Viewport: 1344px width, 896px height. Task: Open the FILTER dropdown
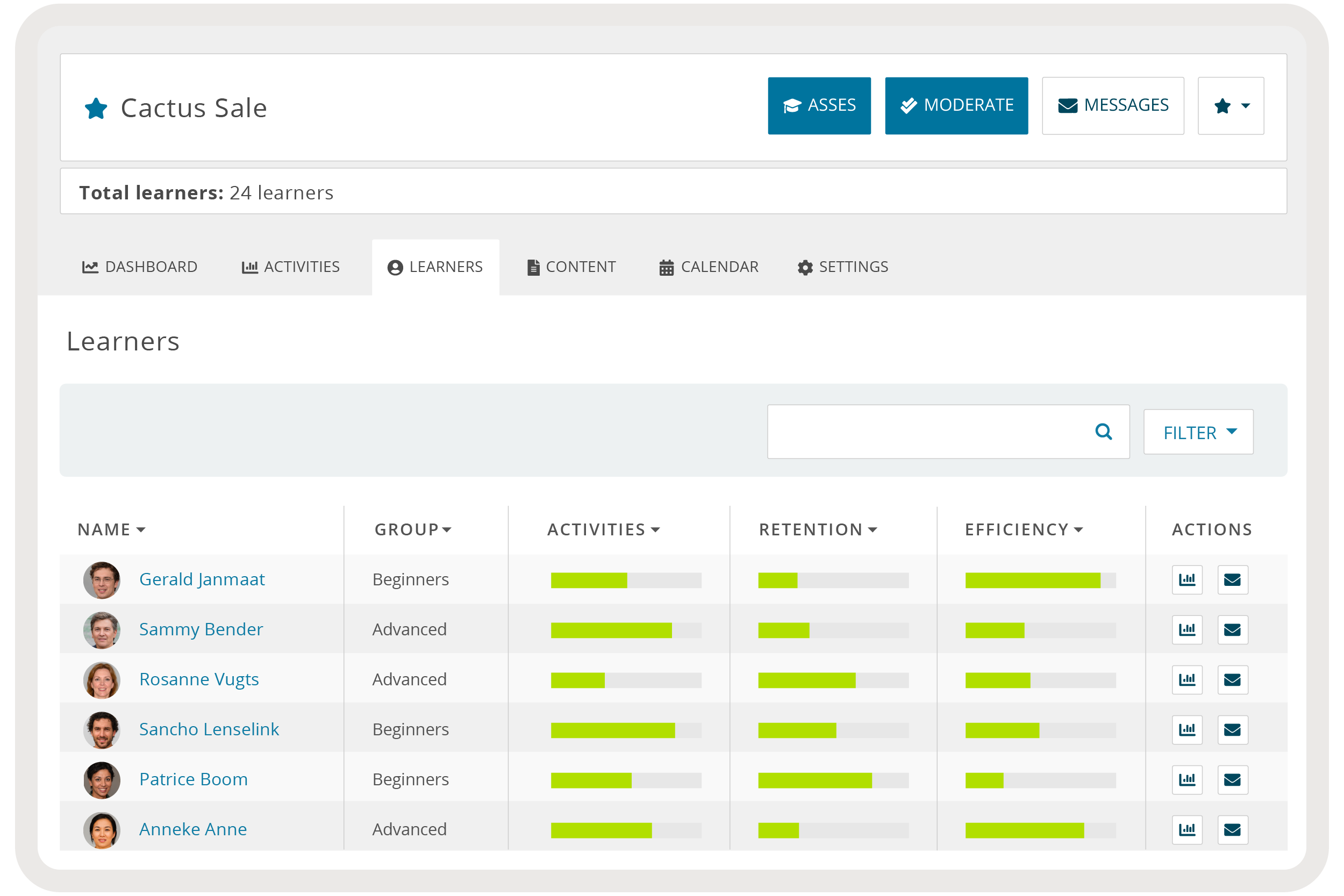[1198, 433]
